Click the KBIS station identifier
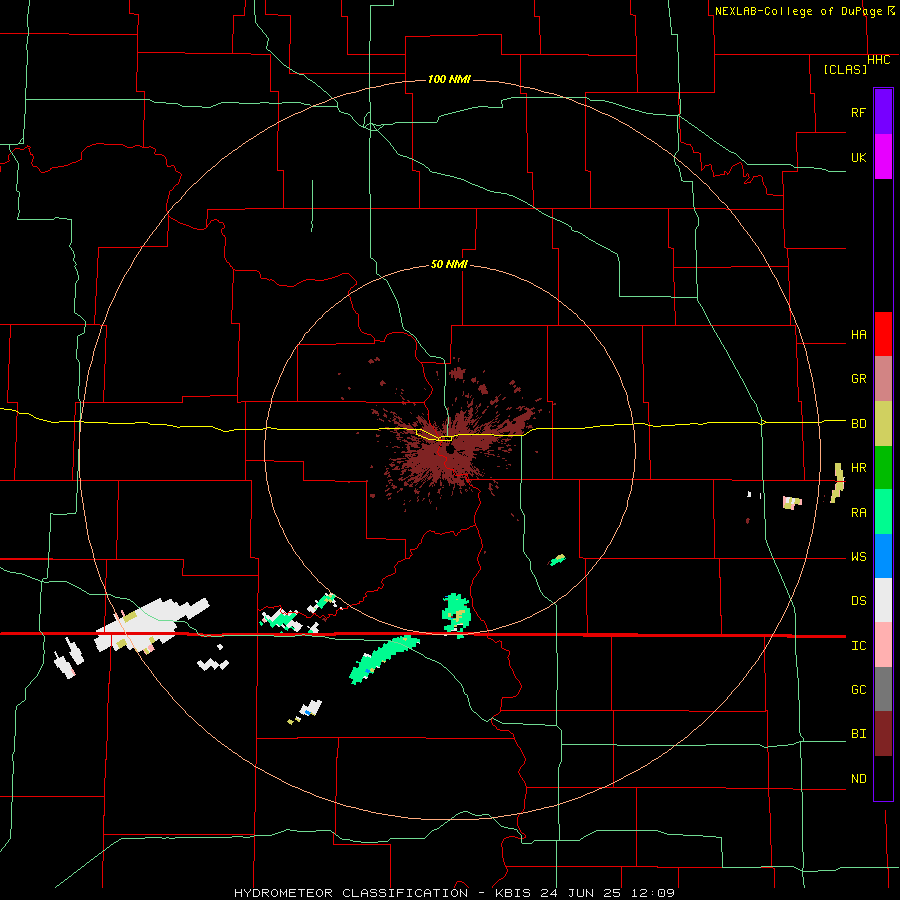The height and width of the screenshot is (900, 900). coord(515,893)
